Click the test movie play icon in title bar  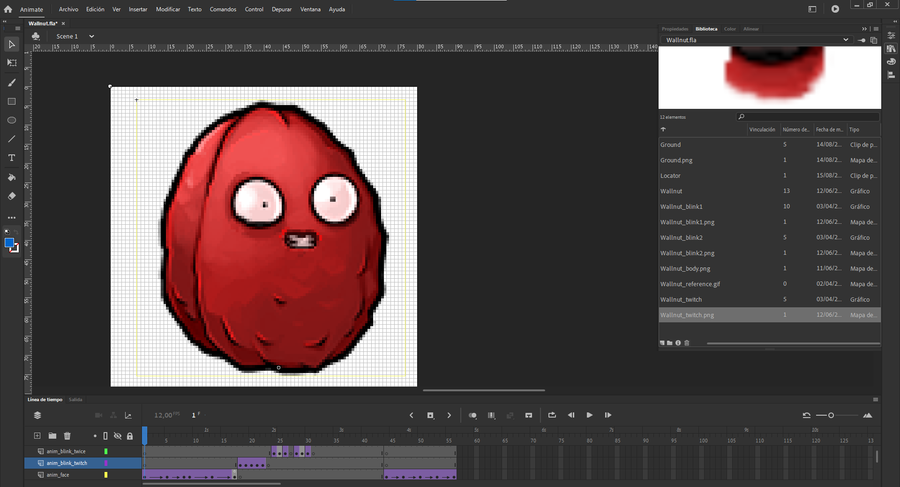[x=835, y=9]
